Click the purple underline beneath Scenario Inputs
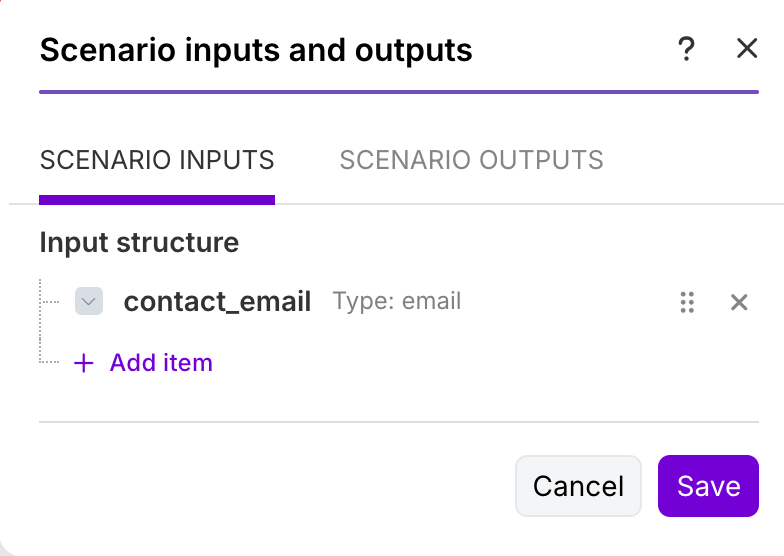The image size is (784, 556). click(157, 200)
